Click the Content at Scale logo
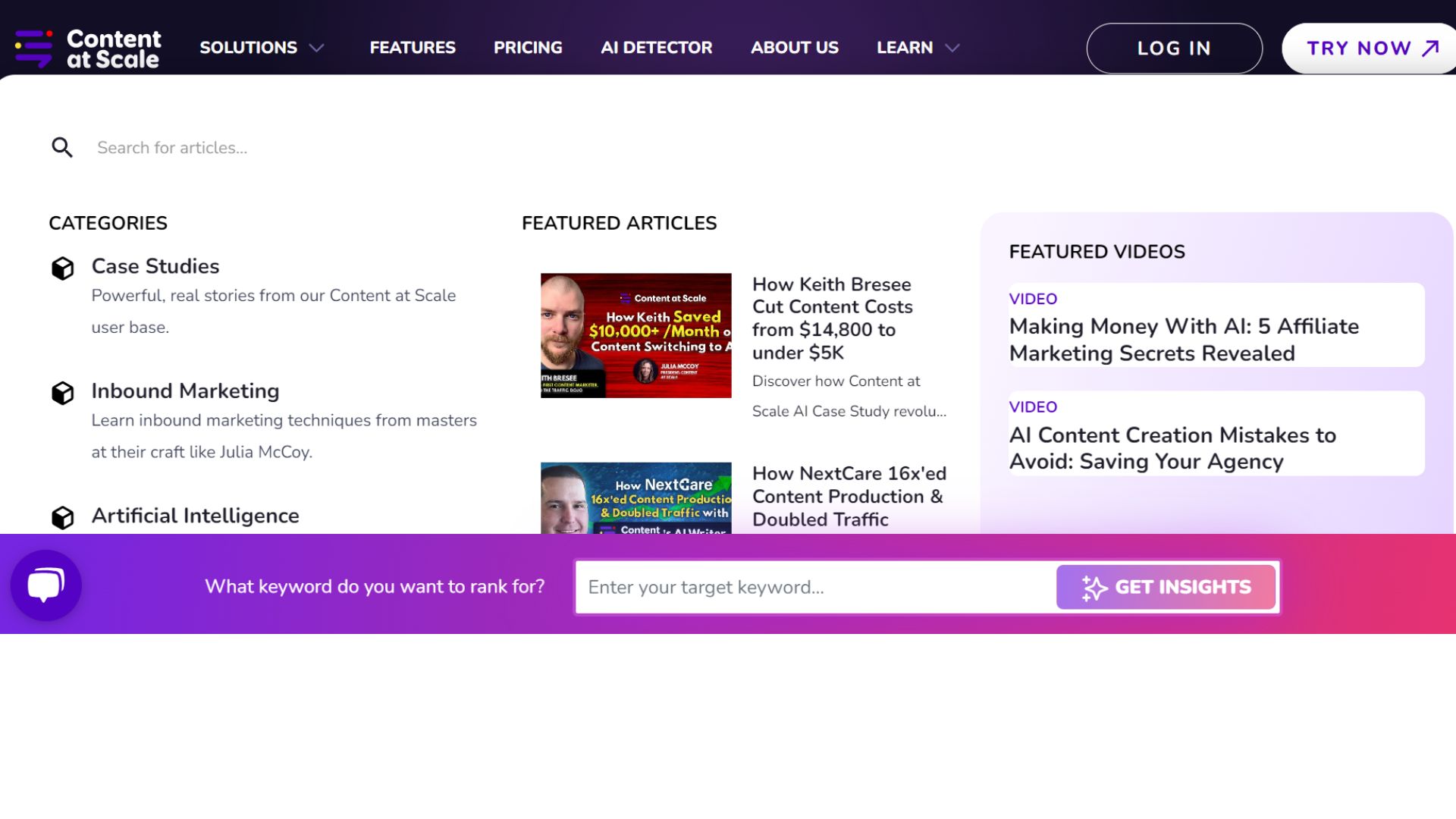The image size is (1456, 819). tap(88, 49)
